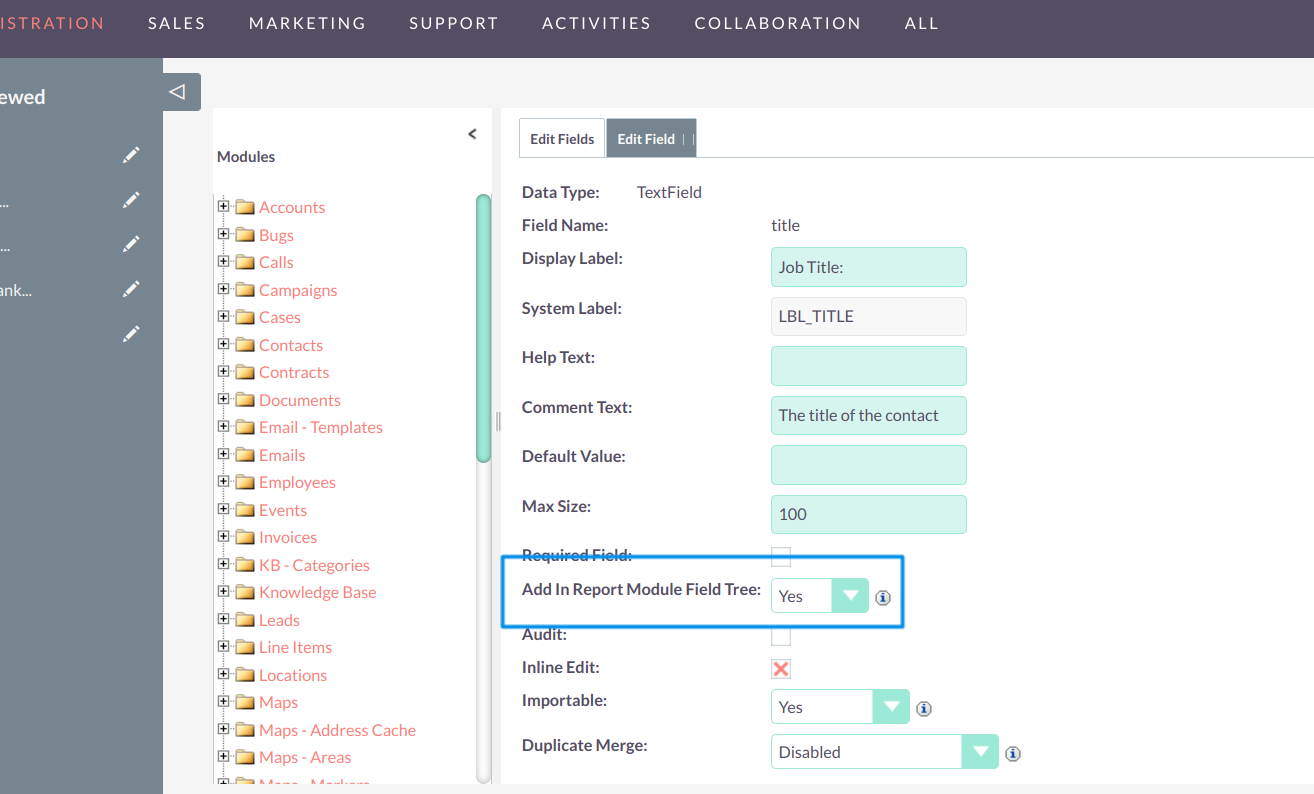
Task: Click the Employees folder icon
Action: [245, 482]
